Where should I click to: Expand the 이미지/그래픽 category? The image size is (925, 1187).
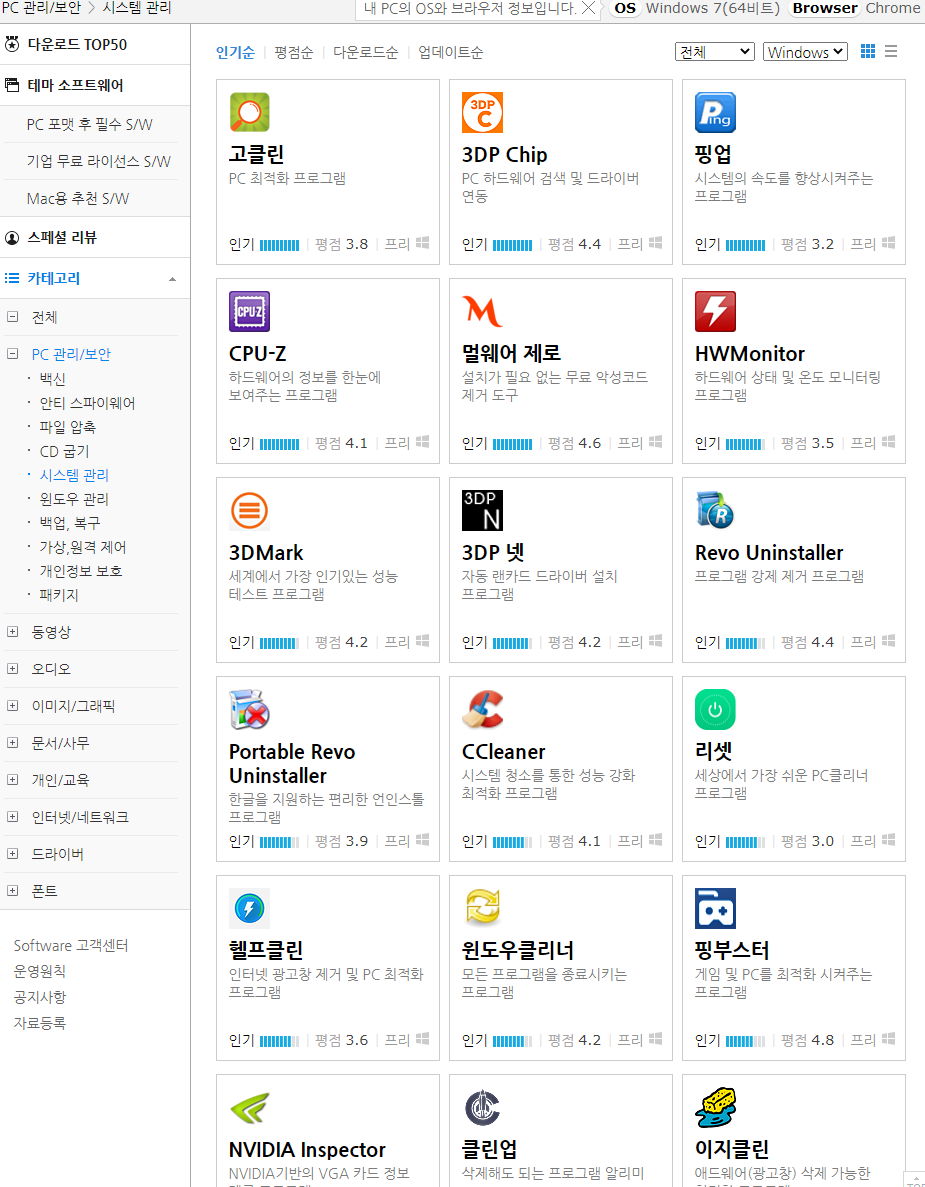(12, 706)
